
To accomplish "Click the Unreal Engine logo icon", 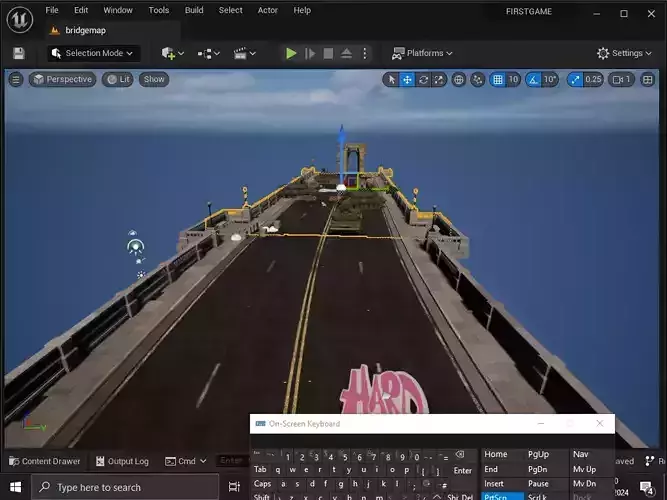I will coord(20,20).
